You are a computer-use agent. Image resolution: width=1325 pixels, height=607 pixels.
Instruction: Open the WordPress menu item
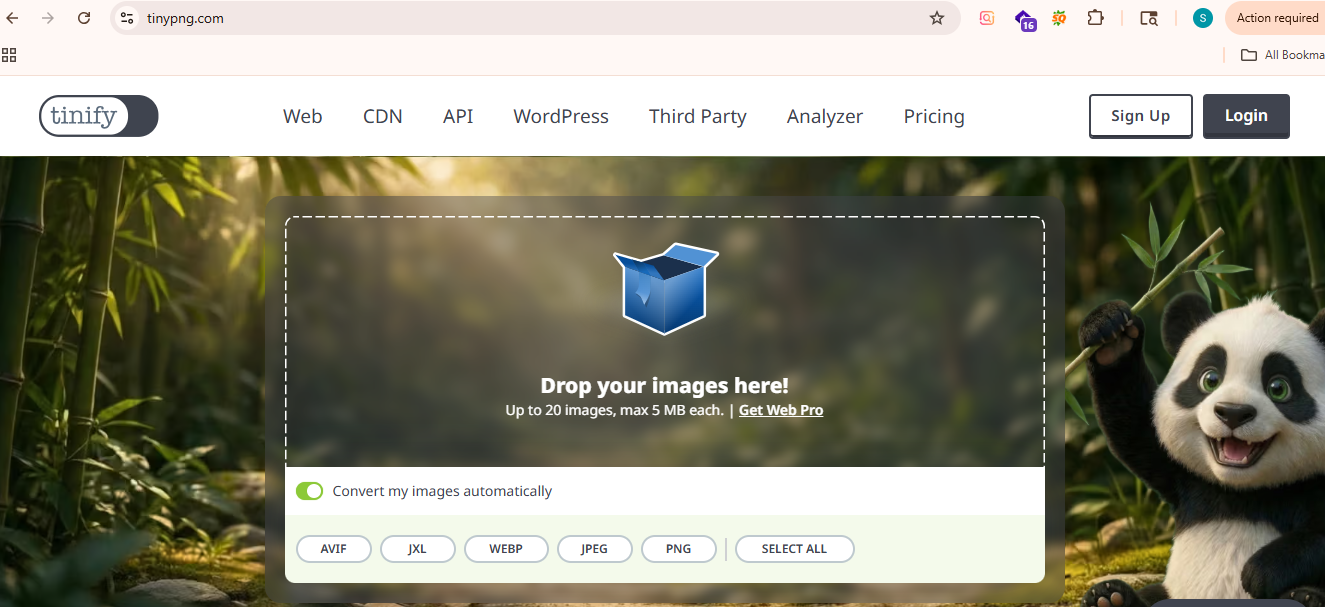point(561,116)
